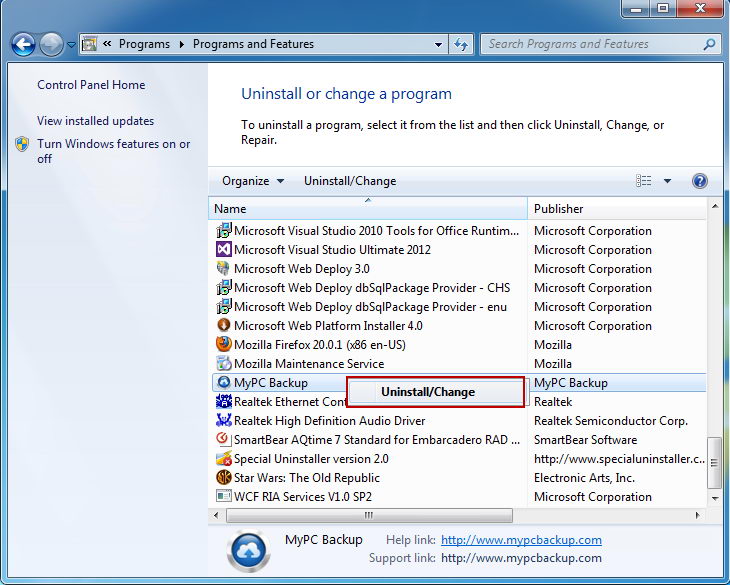Select Special Uninstaller version 2.0 icon
The height and width of the screenshot is (585, 730).
click(223, 458)
